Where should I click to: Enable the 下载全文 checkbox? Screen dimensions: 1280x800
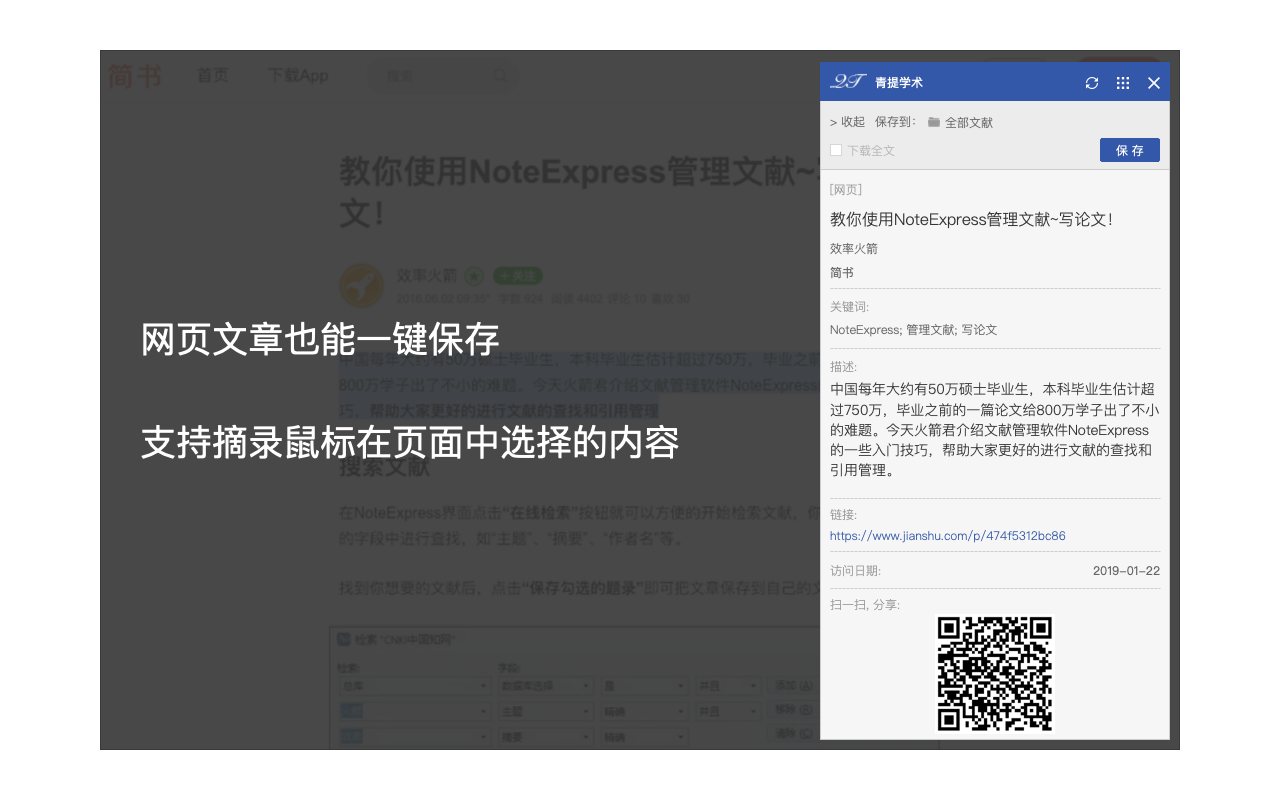click(x=836, y=150)
